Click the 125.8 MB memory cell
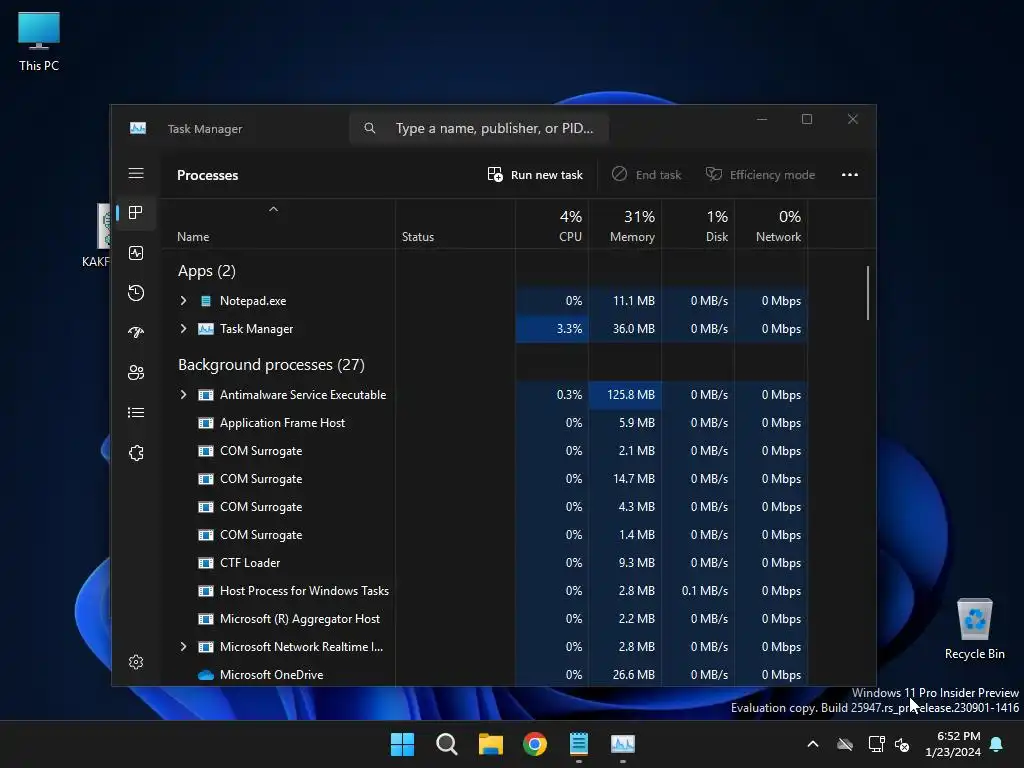1024x768 pixels. click(625, 395)
